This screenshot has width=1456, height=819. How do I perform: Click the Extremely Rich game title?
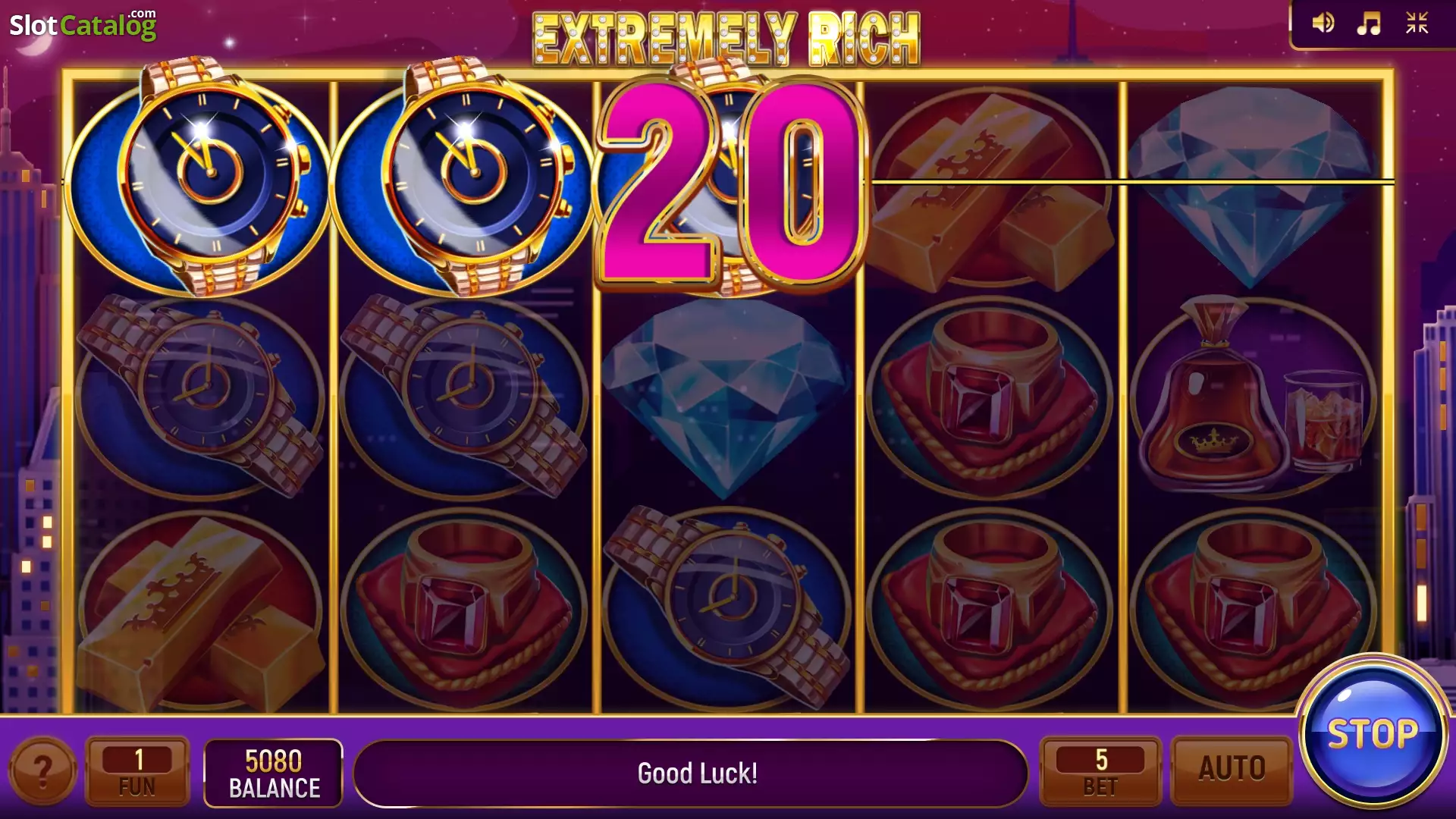point(726,38)
